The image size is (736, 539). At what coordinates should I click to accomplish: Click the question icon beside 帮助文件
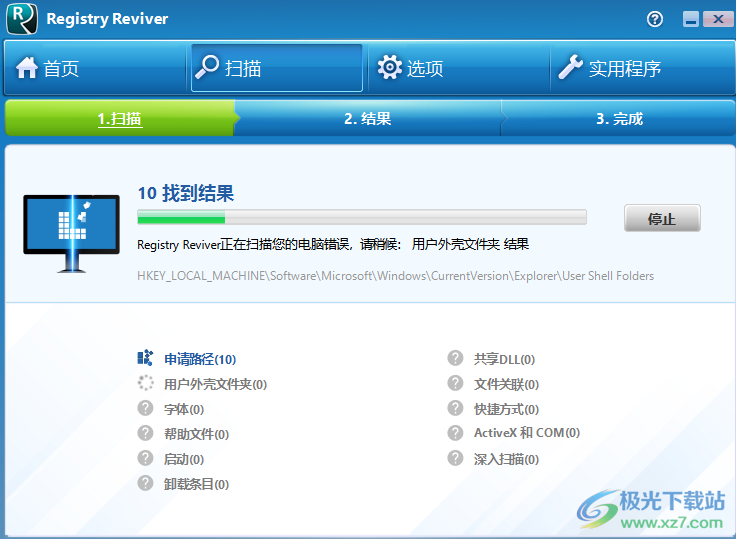145,432
